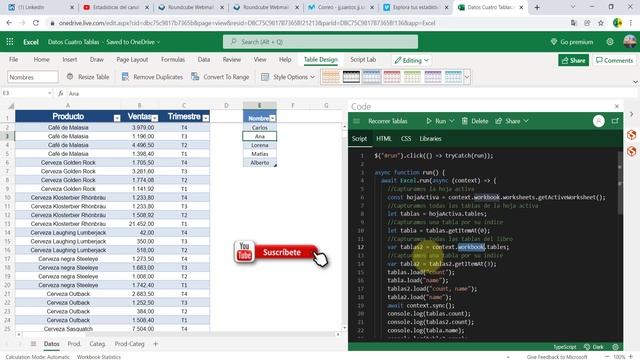Reload the browser page
The image size is (640, 360).
[36, 23]
